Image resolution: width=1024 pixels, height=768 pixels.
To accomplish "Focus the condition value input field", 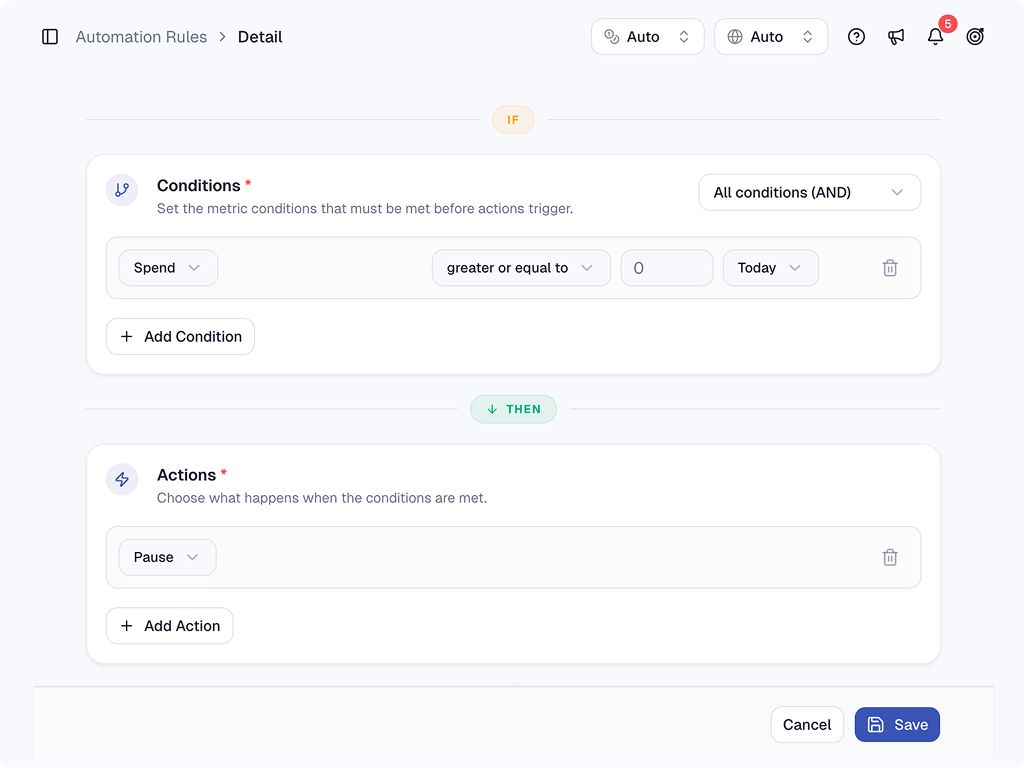I will coord(666,268).
